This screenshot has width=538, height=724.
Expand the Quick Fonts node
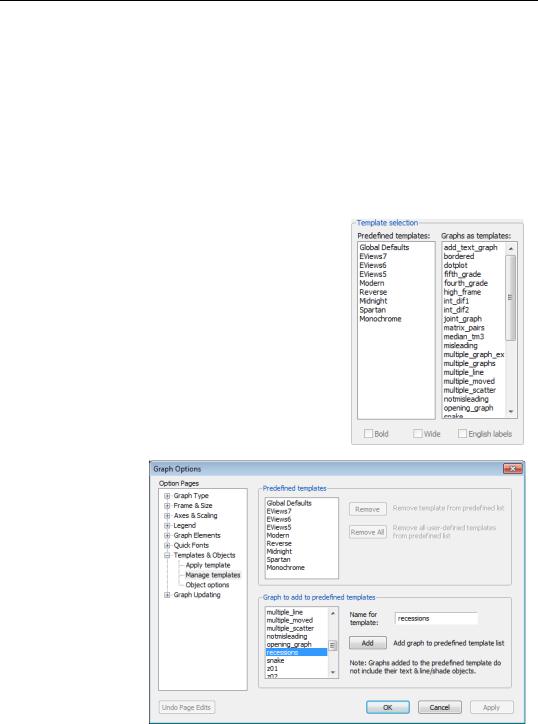[167, 545]
